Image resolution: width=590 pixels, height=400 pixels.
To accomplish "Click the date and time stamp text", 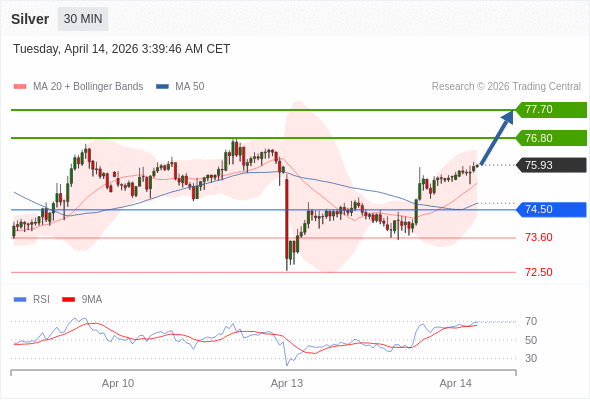I will coord(121,49).
